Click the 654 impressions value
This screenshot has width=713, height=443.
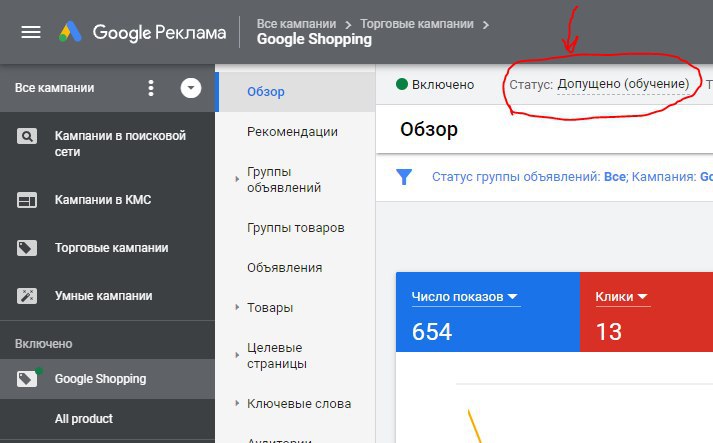(x=432, y=332)
